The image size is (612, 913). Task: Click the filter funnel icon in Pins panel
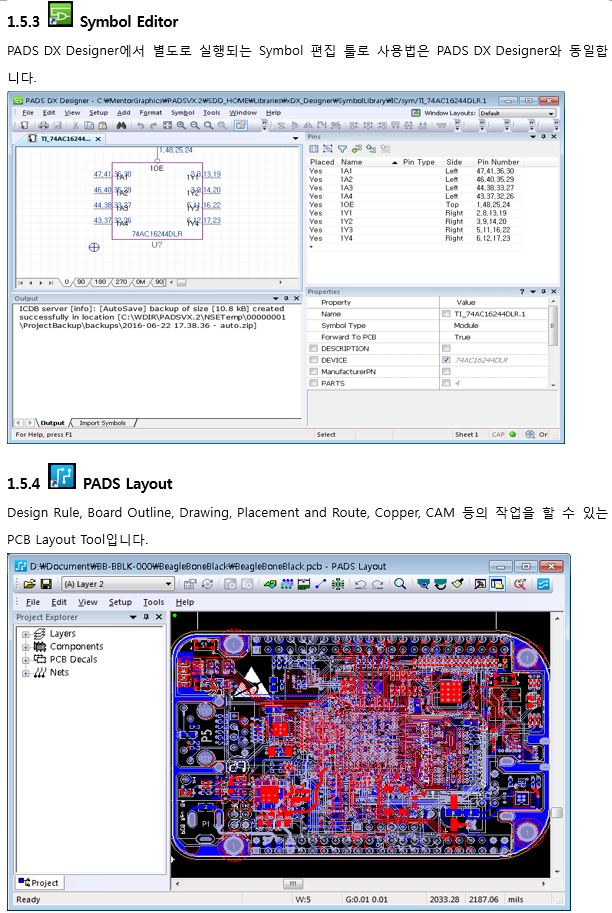(342, 149)
